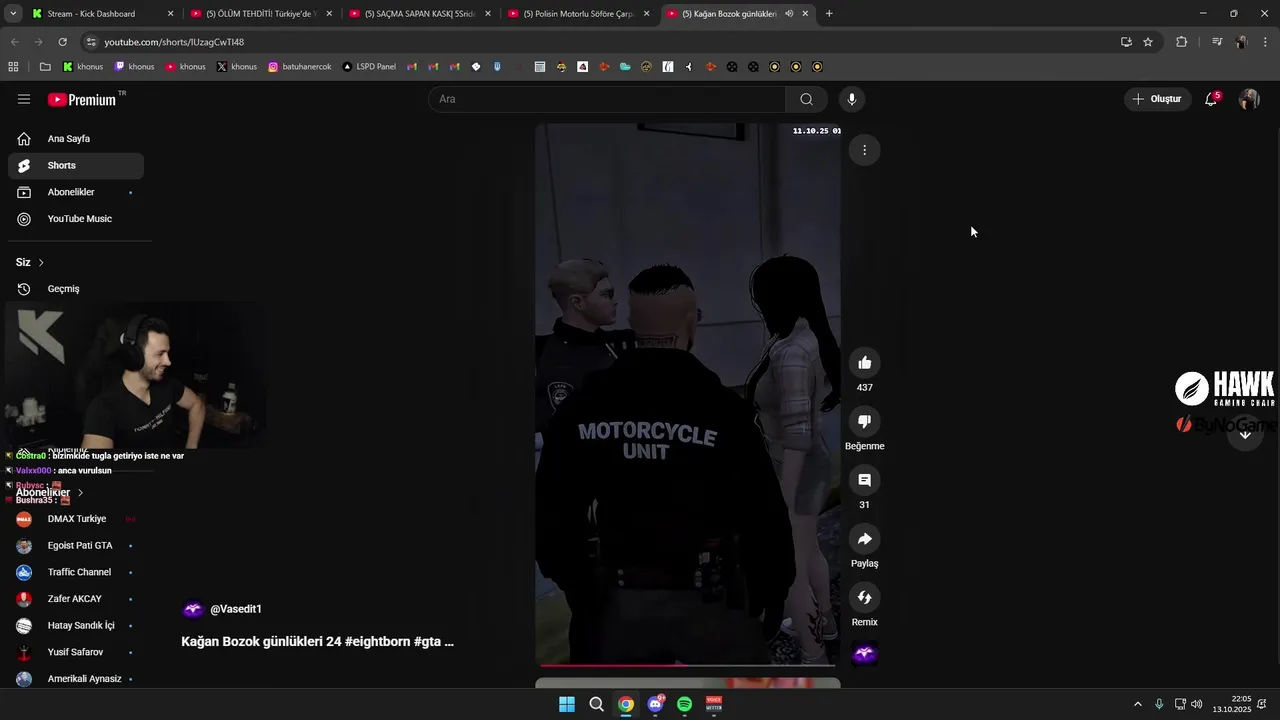Install app icon in address bar
Screen dimensions: 1280x720
(x=1126, y=42)
